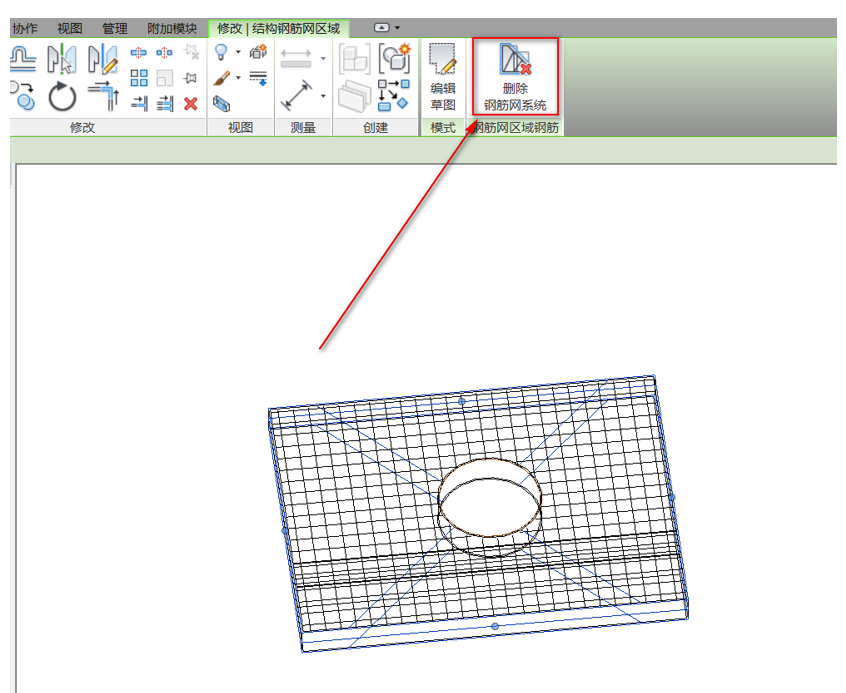
Task: Select the Rotate tool icon
Action: click(62, 98)
